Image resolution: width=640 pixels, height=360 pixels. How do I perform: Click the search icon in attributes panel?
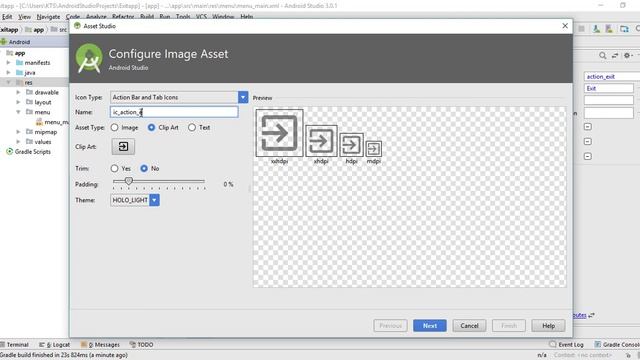pos(602,55)
